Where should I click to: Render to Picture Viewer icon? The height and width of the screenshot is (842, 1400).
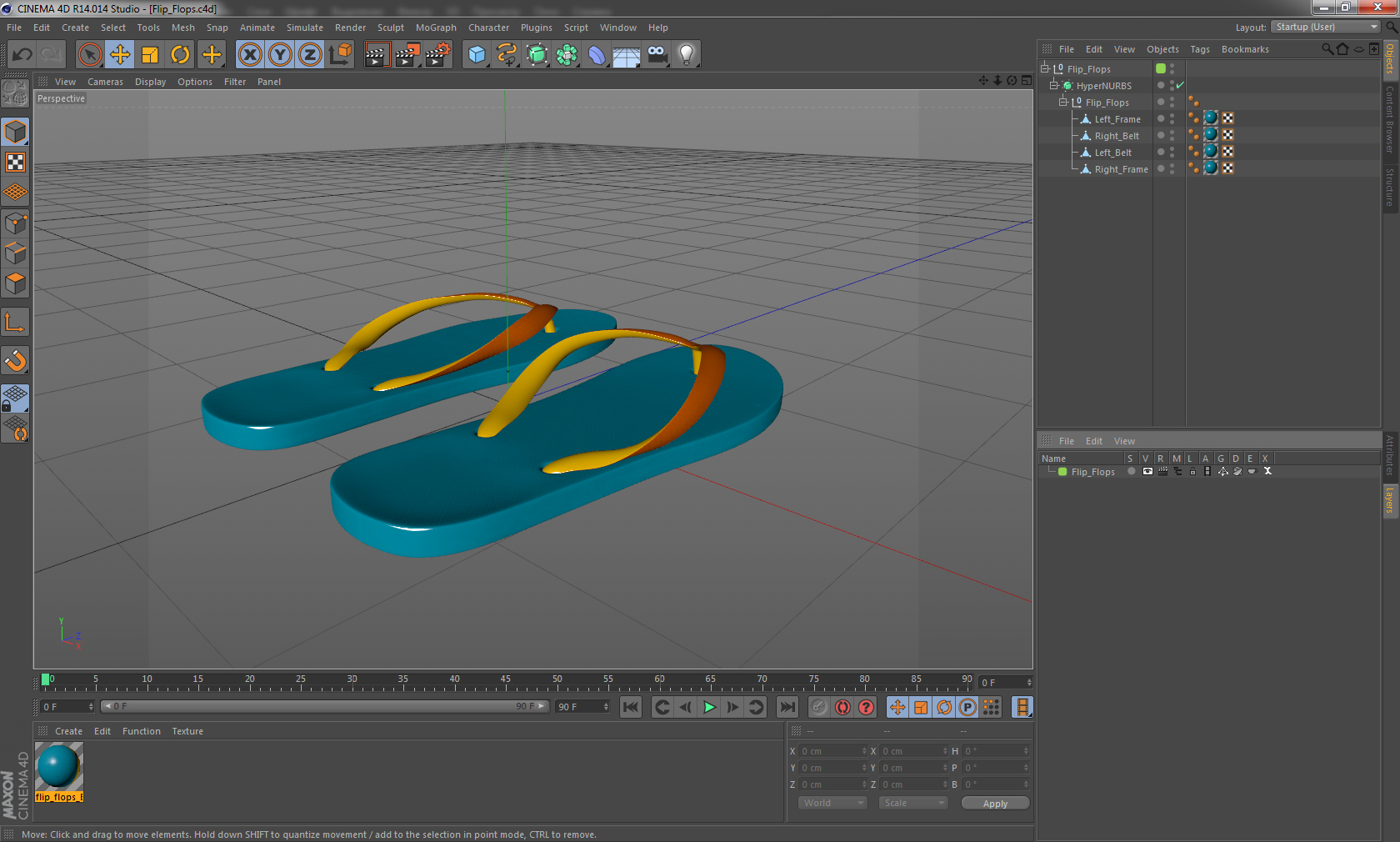click(x=407, y=55)
